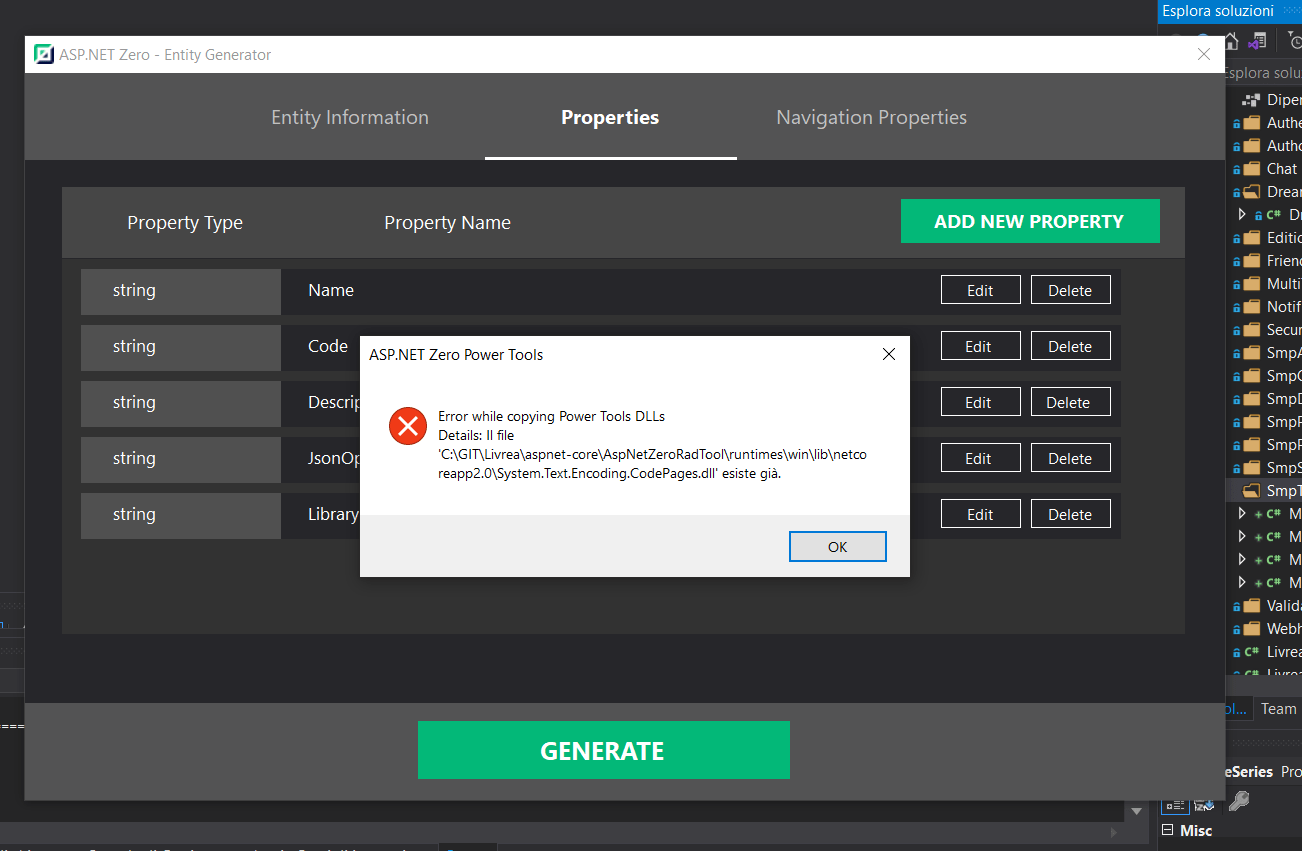The height and width of the screenshot is (851, 1302).
Task: Click the Property Type column header
Action: (185, 222)
